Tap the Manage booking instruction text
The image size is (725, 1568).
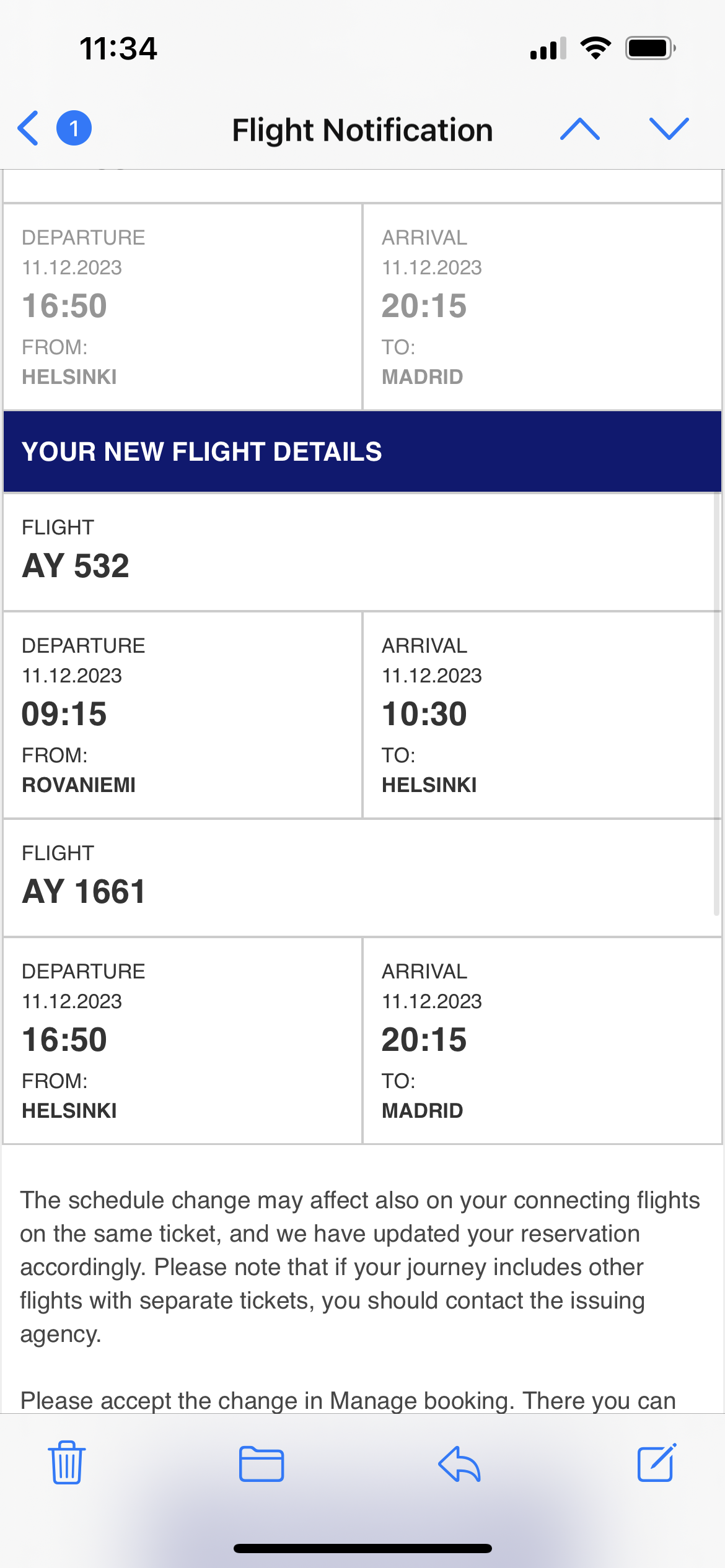click(347, 1400)
